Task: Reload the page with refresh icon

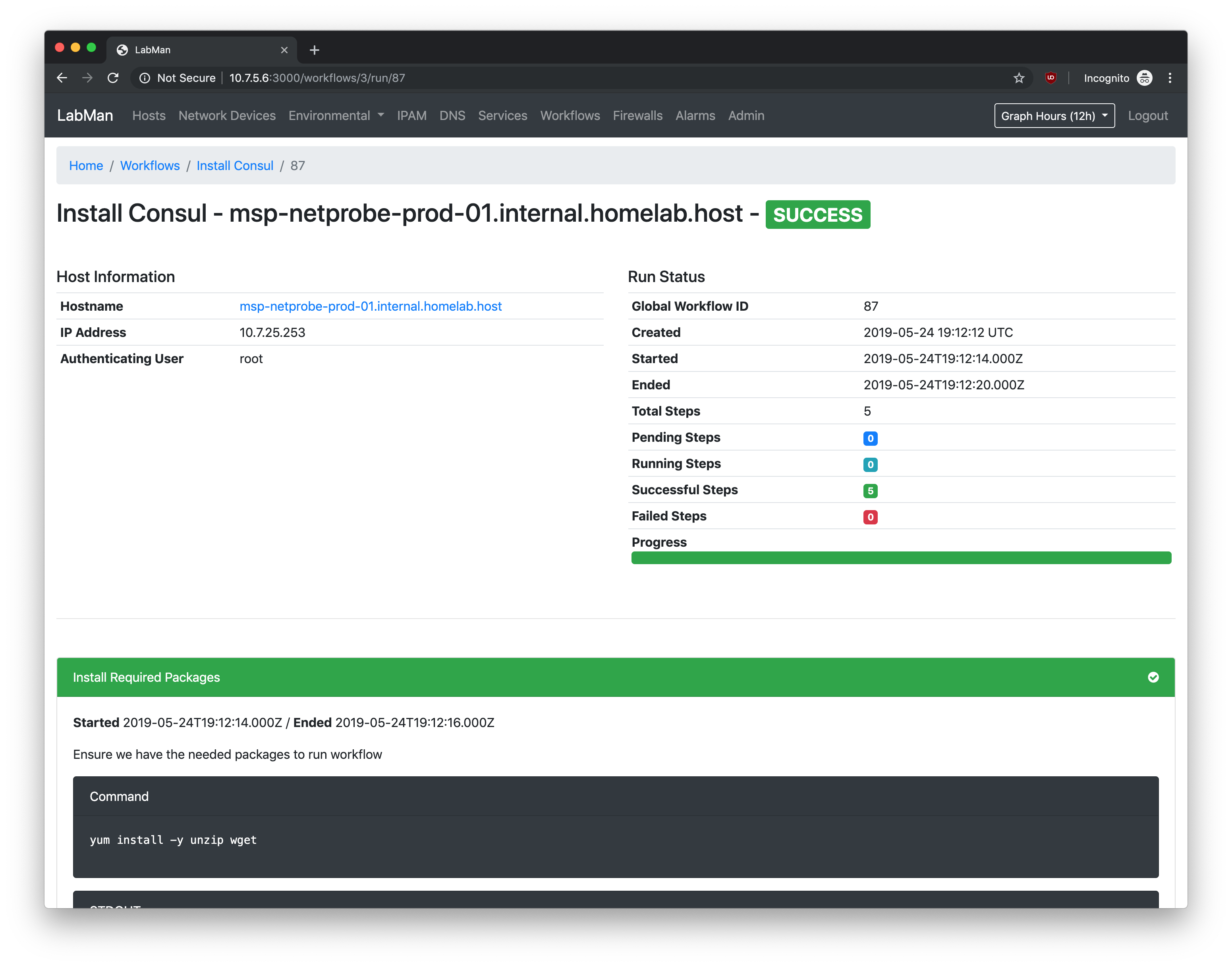Action: point(113,78)
